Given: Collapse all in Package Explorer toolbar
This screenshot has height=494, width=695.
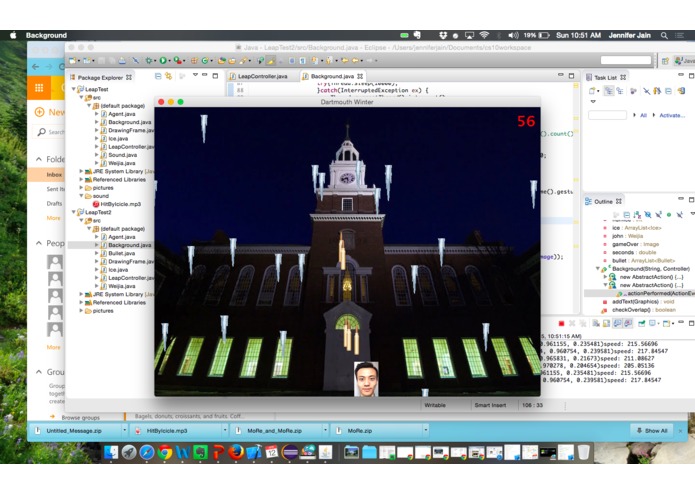Looking at the screenshot, I should pos(158,76).
